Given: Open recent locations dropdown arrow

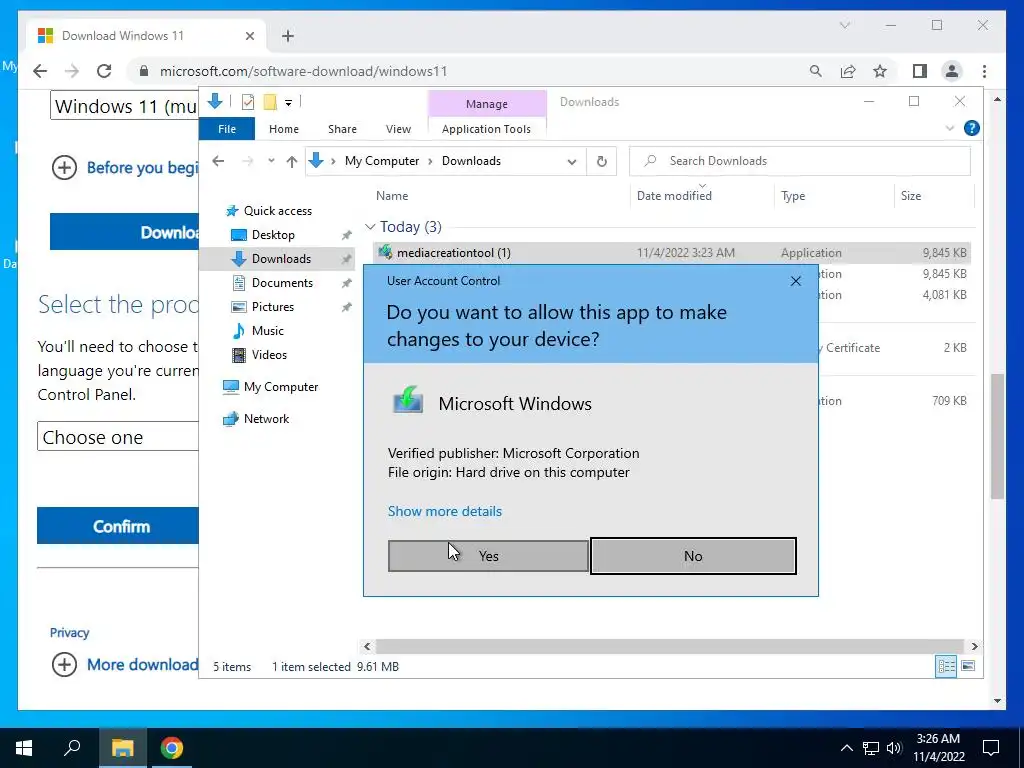Looking at the screenshot, I should 271,161.
